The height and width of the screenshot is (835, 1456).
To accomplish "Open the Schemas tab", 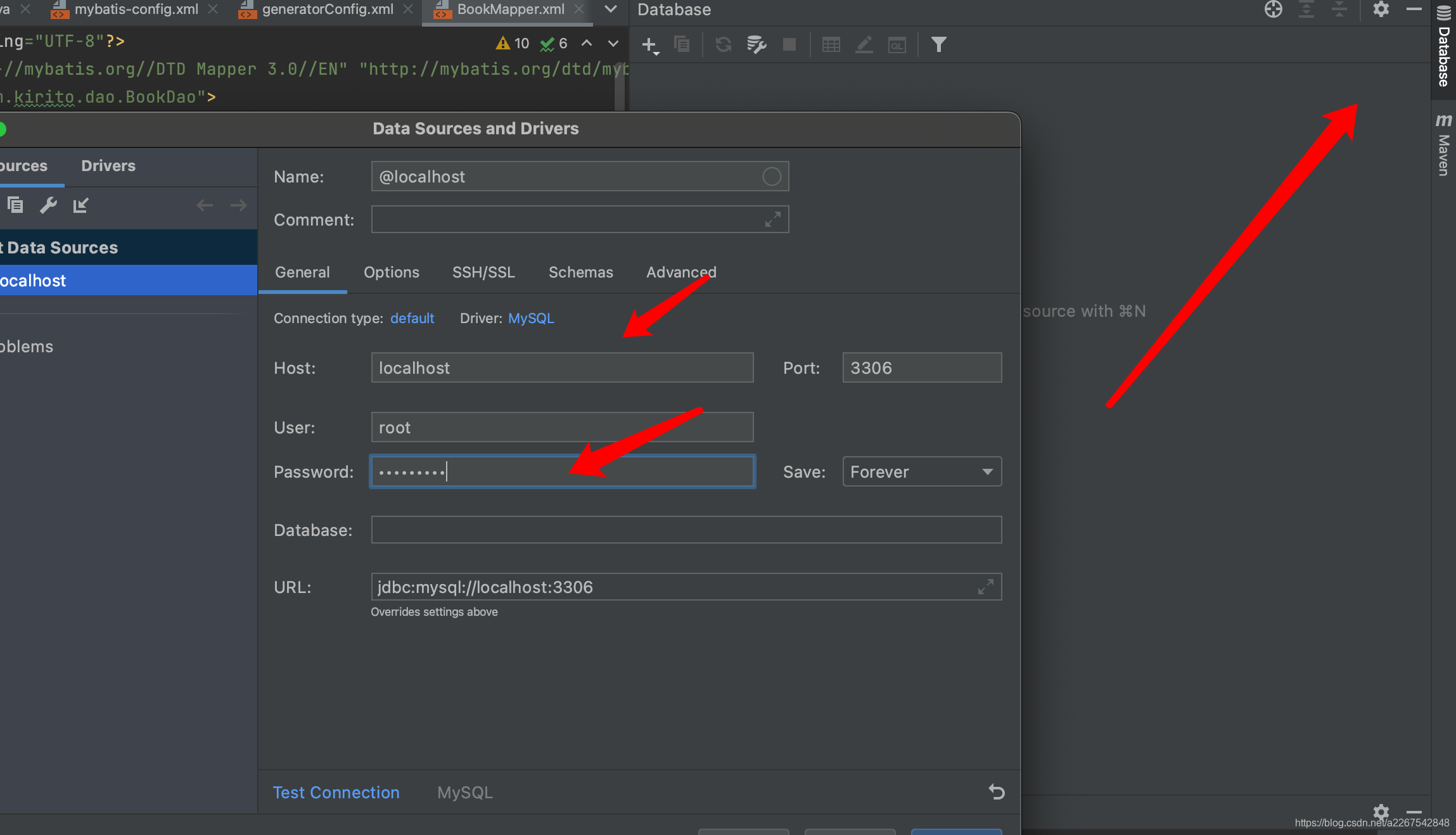I will pos(580,272).
